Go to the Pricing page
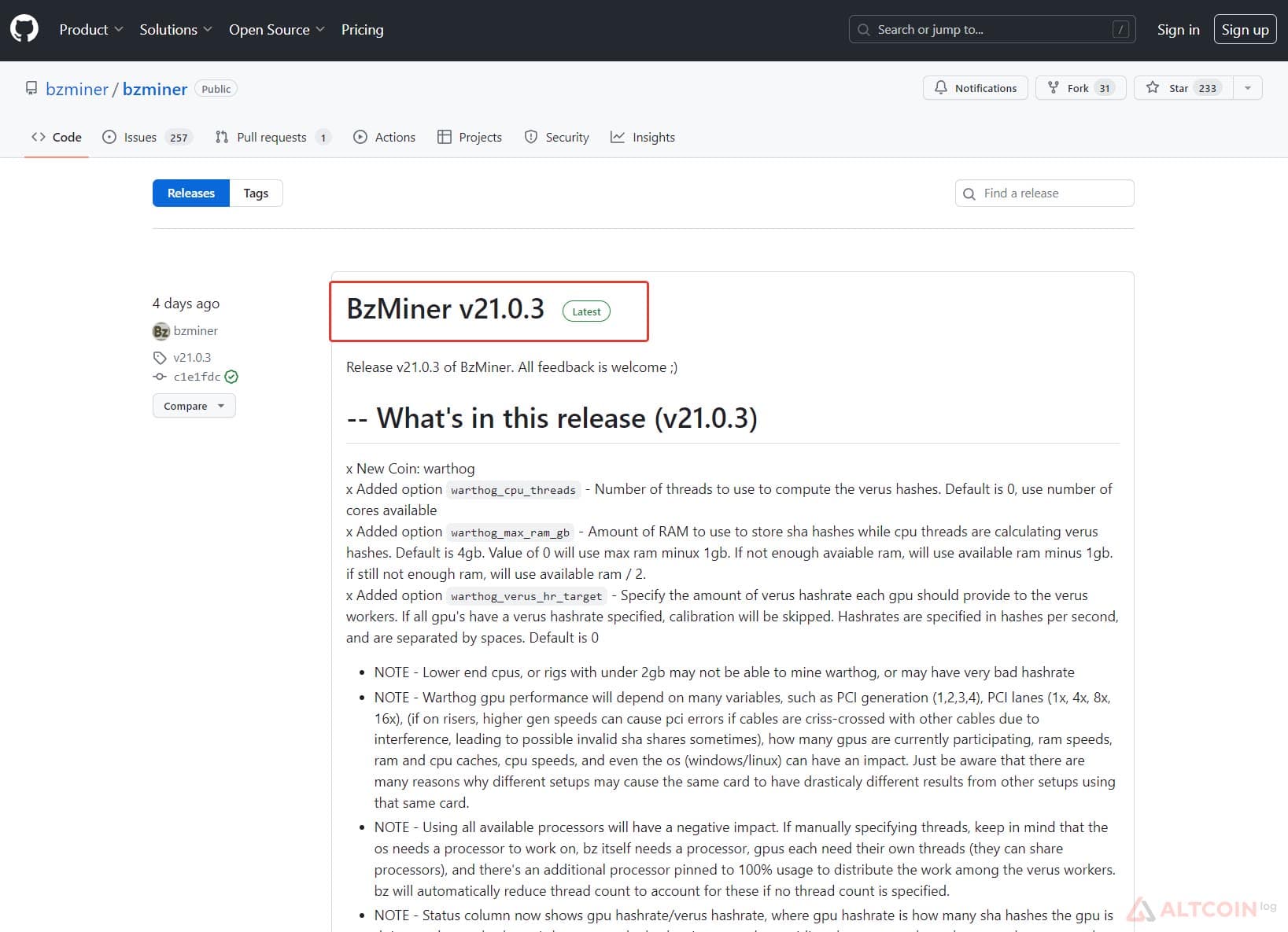Viewport: 1288px width, 932px height. [363, 29]
